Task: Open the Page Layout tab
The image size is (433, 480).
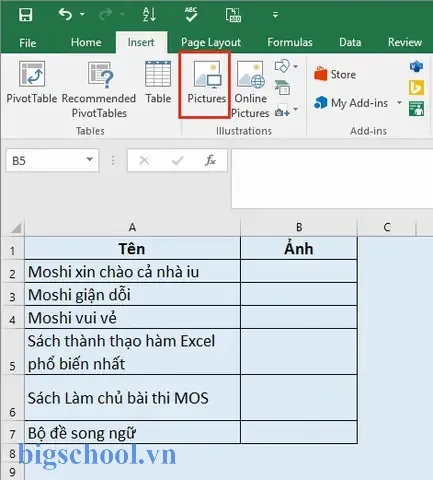Action: pos(211,43)
